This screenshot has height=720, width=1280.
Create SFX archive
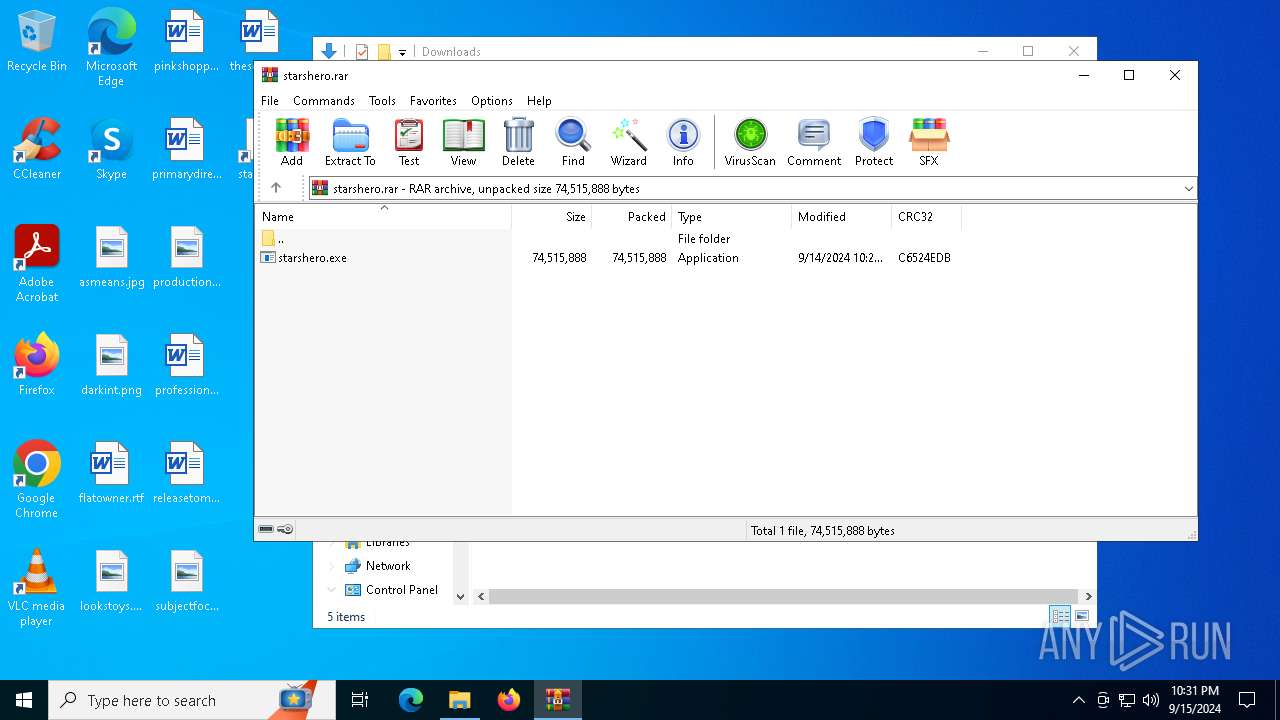tap(929, 142)
